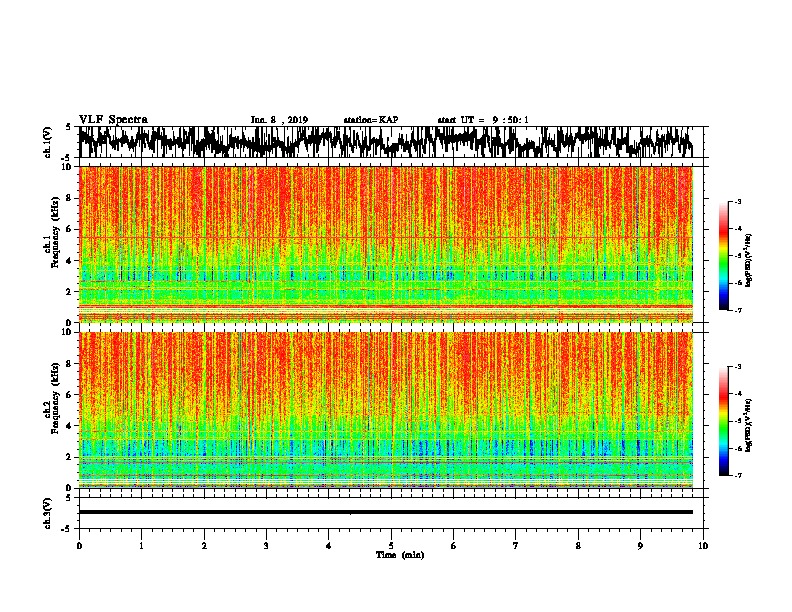Click the "-3" label on ch.2 color bar
This screenshot has height=612, width=792.
point(737,367)
